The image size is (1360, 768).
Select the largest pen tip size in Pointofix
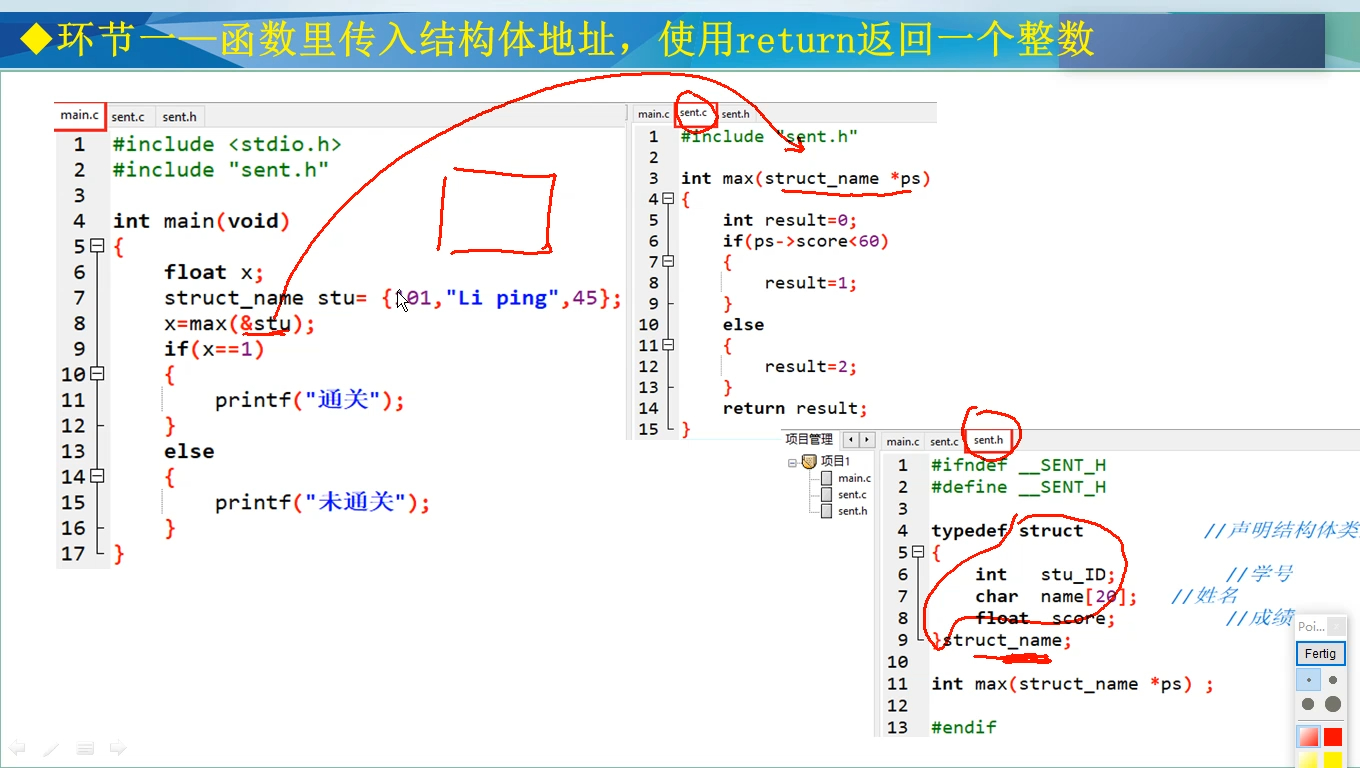[1331, 704]
